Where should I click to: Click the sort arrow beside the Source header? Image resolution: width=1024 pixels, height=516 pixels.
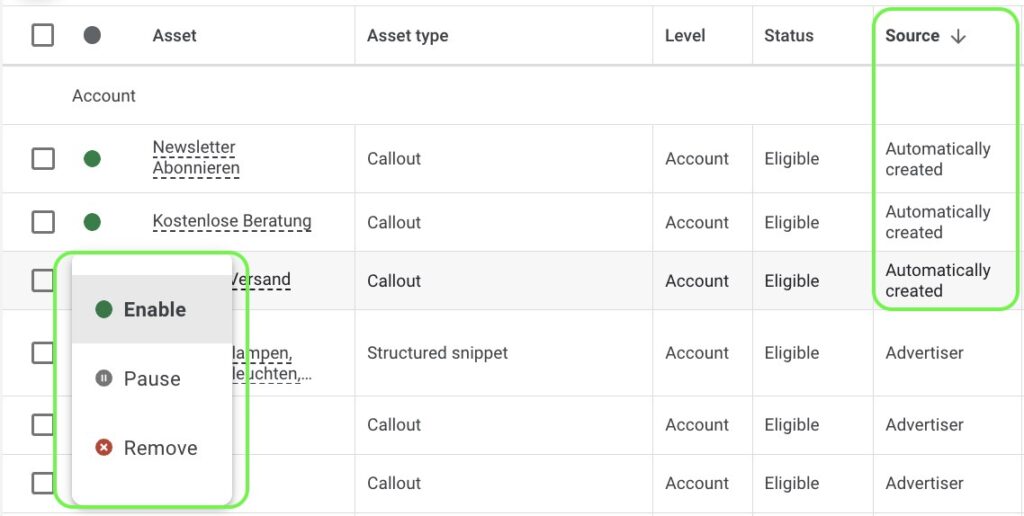pos(958,36)
